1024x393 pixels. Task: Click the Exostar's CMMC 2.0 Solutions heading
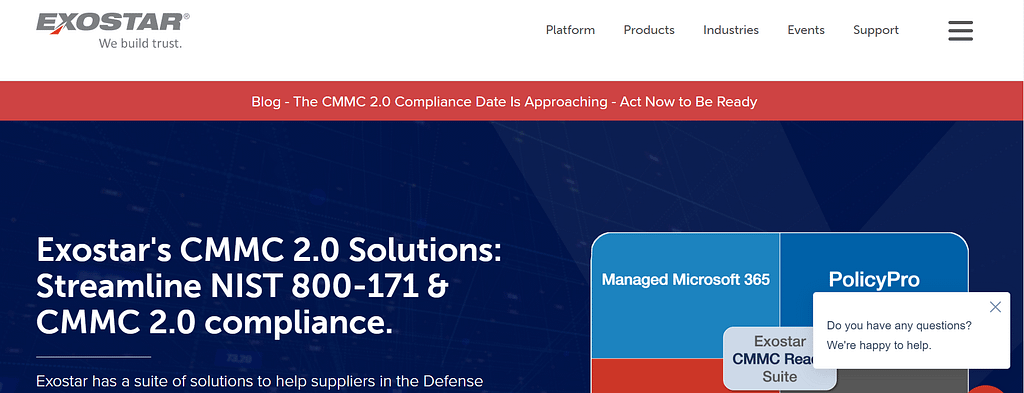tap(269, 285)
